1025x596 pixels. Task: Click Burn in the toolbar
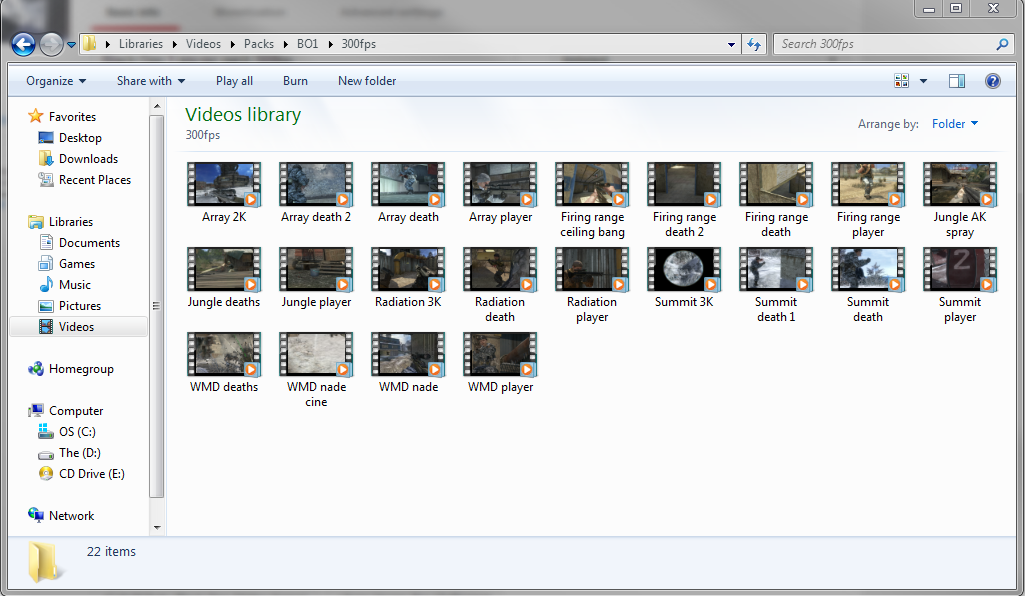tap(295, 81)
